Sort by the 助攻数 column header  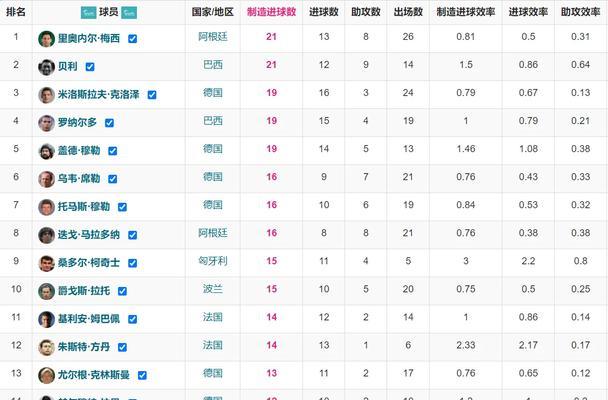point(366,12)
